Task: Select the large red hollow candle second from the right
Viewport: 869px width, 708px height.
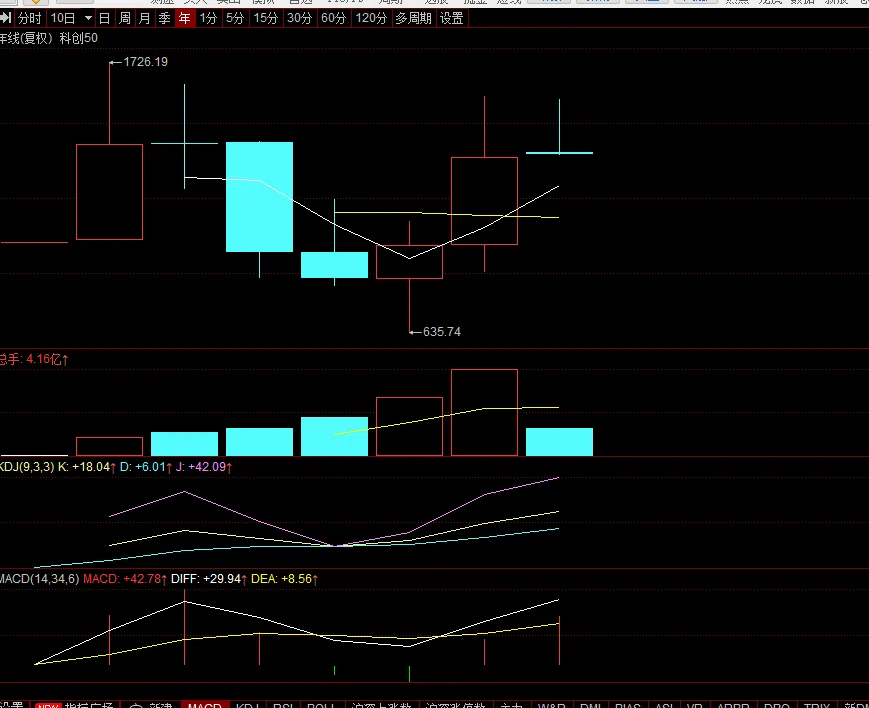Action: point(484,201)
